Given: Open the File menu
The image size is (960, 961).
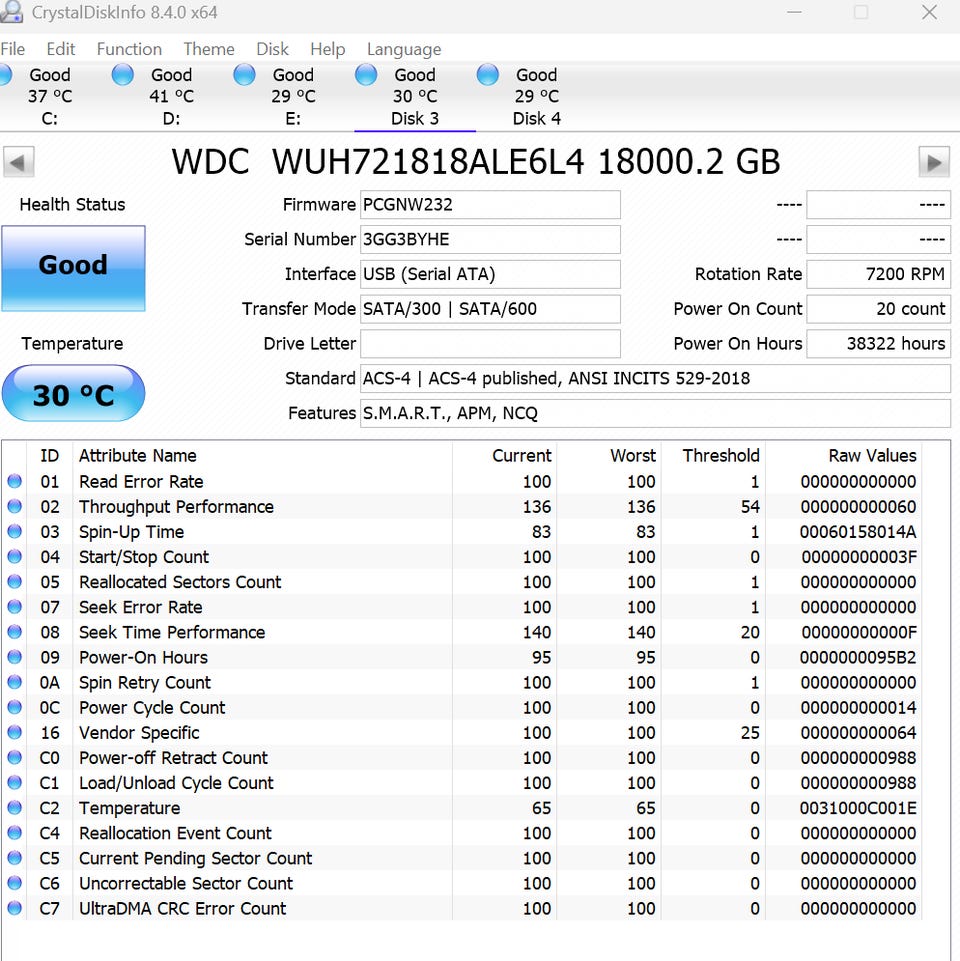Looking at the screenshot, I should click(x=12, y=49).
